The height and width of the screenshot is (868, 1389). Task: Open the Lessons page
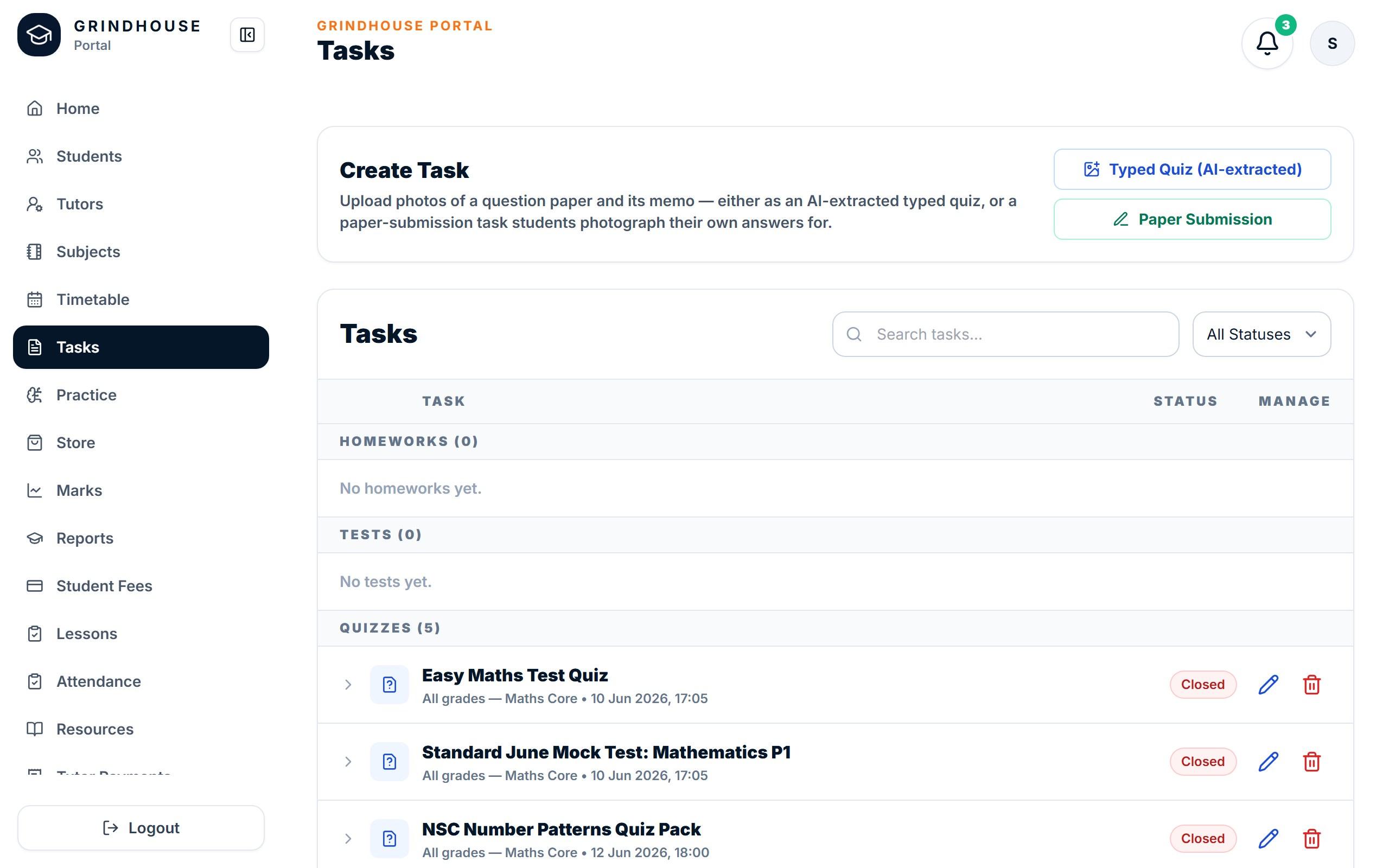coord(141,633)
